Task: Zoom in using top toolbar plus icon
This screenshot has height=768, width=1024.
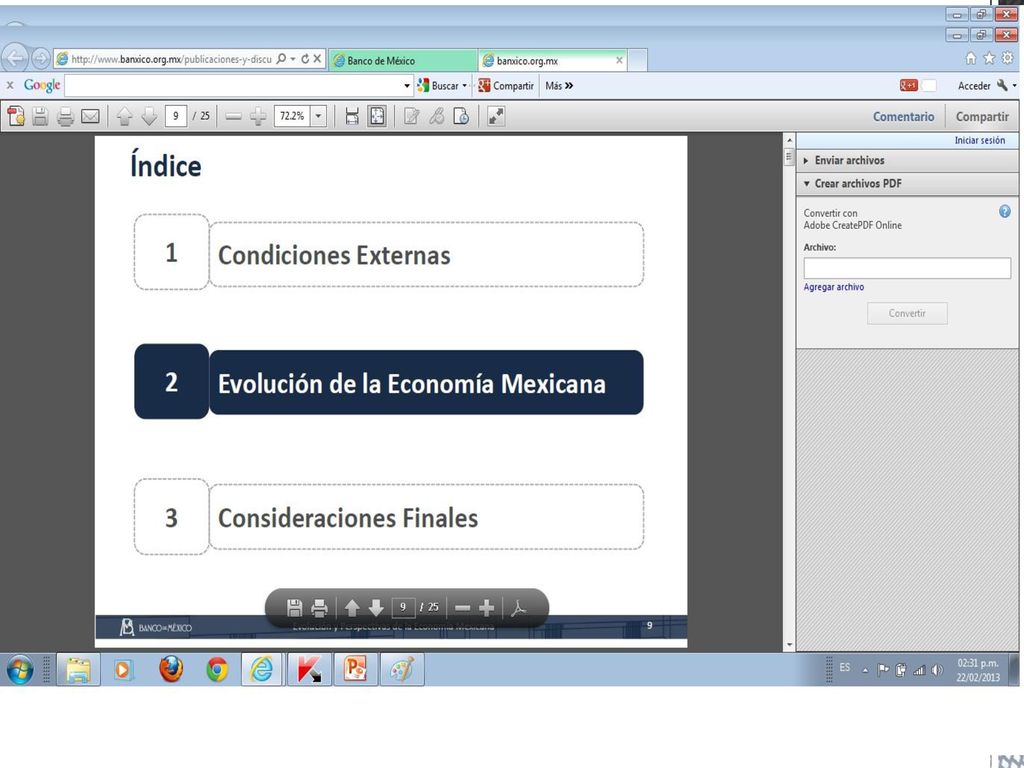Action: tap(258, 117)
